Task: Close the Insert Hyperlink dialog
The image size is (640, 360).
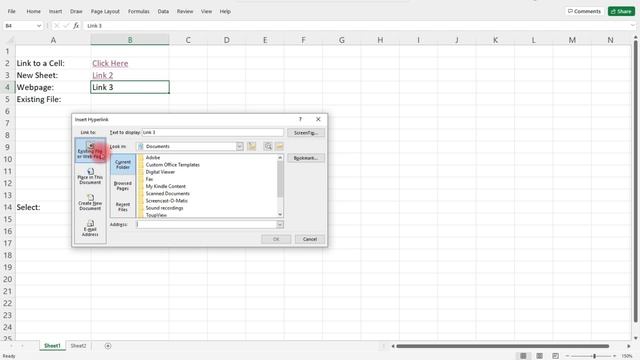Action: click(318, 119)
